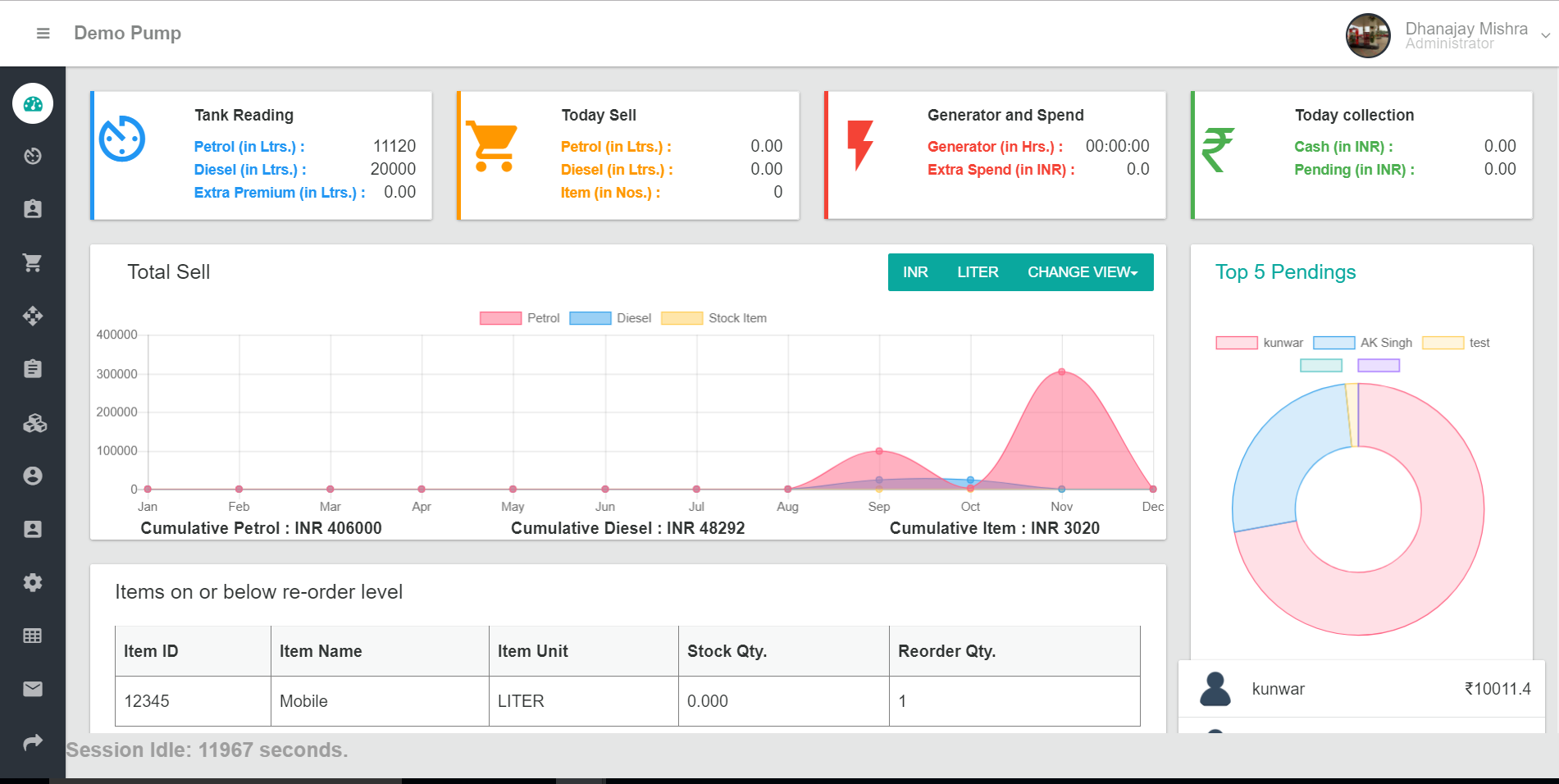This screenshot has width=1559, height=784.
Task: Click the envelope mail sidebar icon
Action: click(33, 689)
